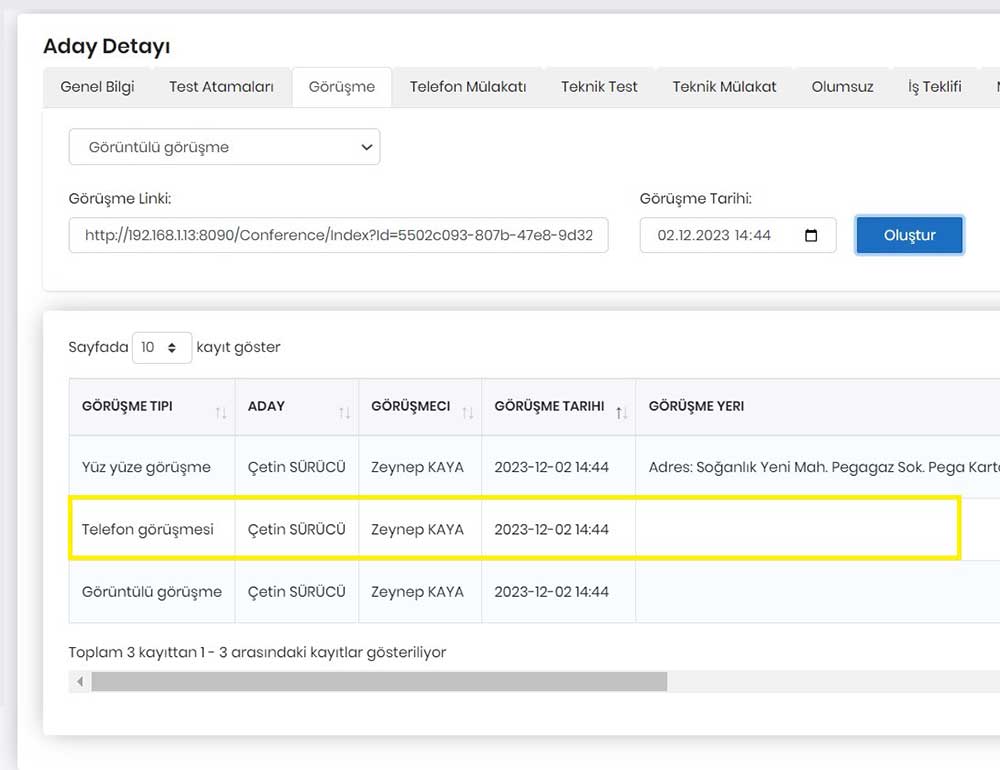Click the Görüşme Yeri column header

818,407
